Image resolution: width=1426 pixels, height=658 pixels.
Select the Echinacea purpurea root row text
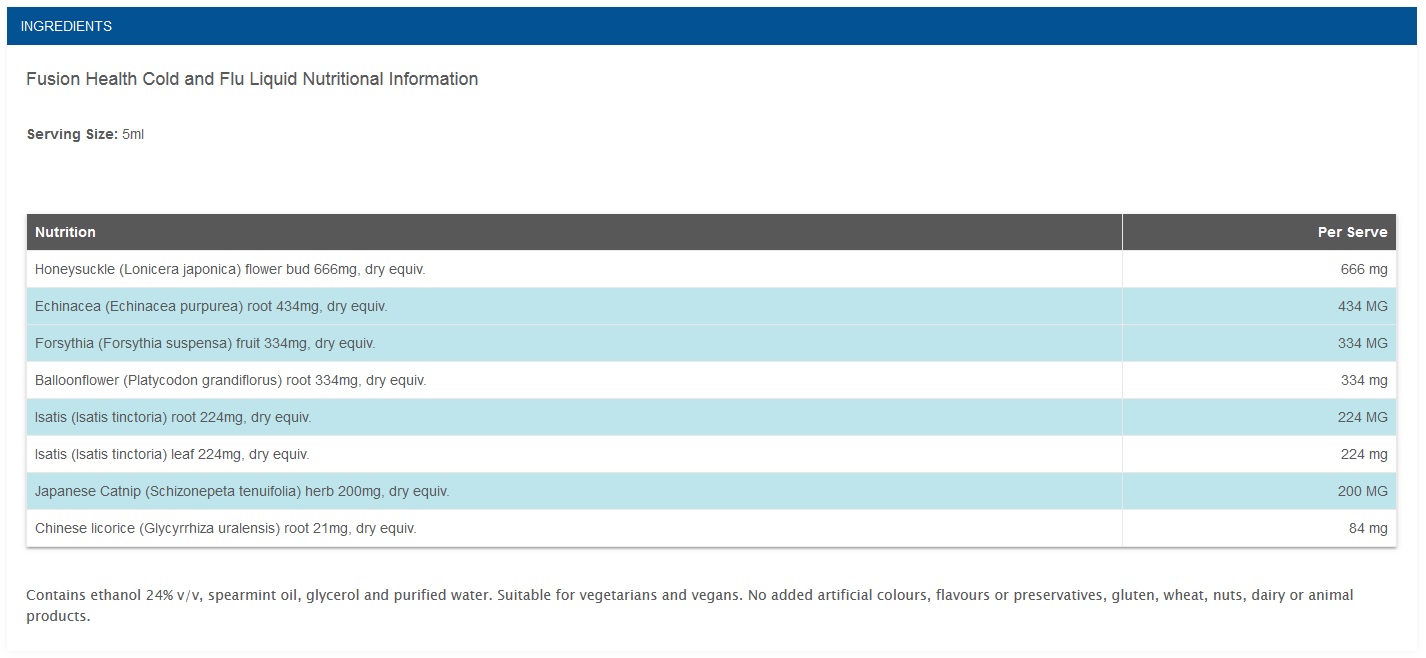pos(211,306)
